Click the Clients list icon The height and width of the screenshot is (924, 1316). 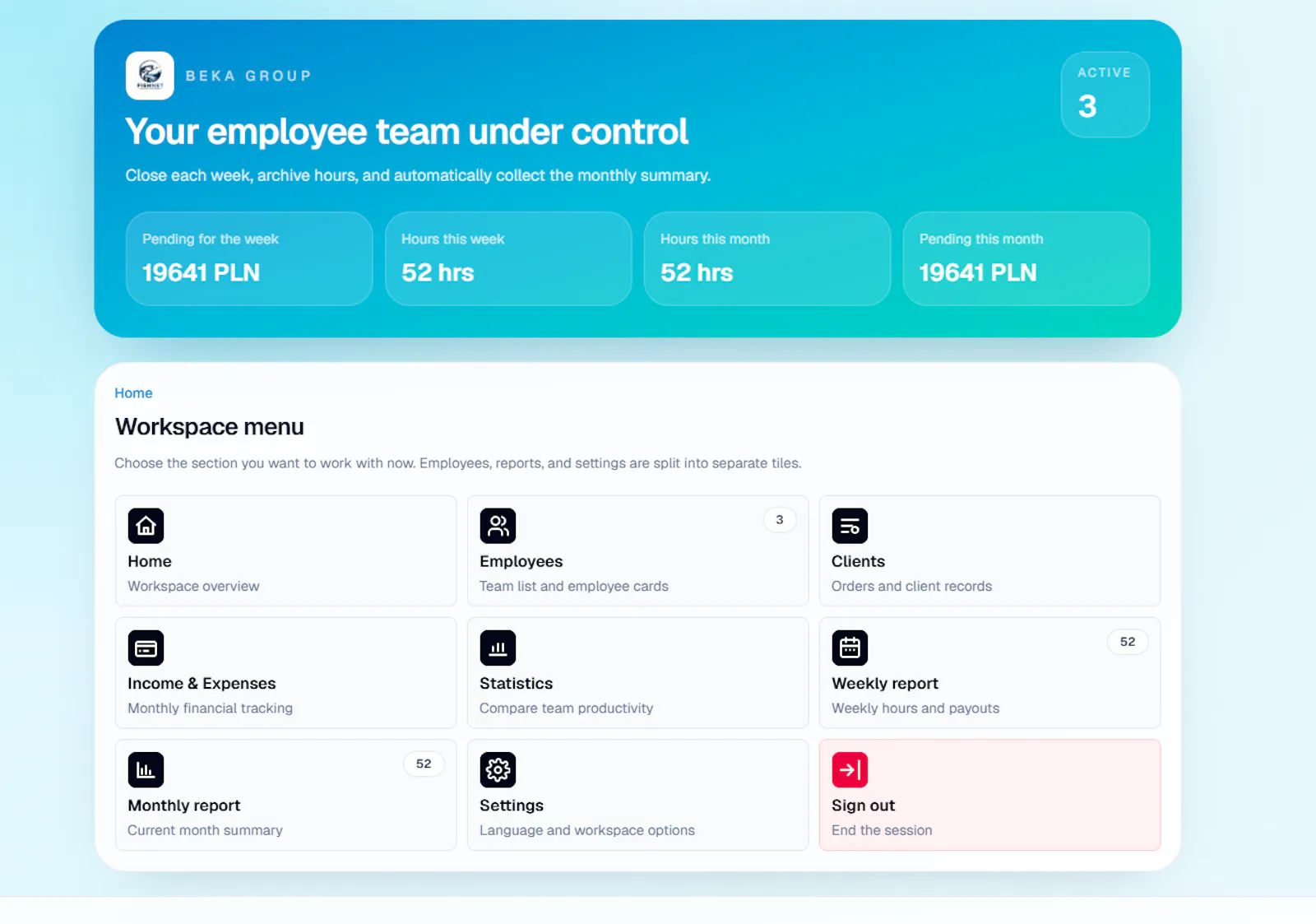coord(850,526)
